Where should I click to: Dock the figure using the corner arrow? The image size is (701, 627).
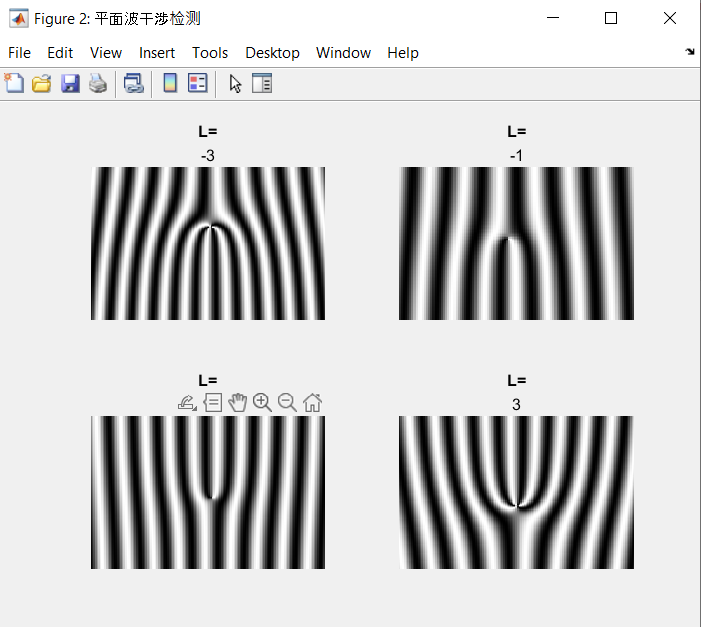690,52
